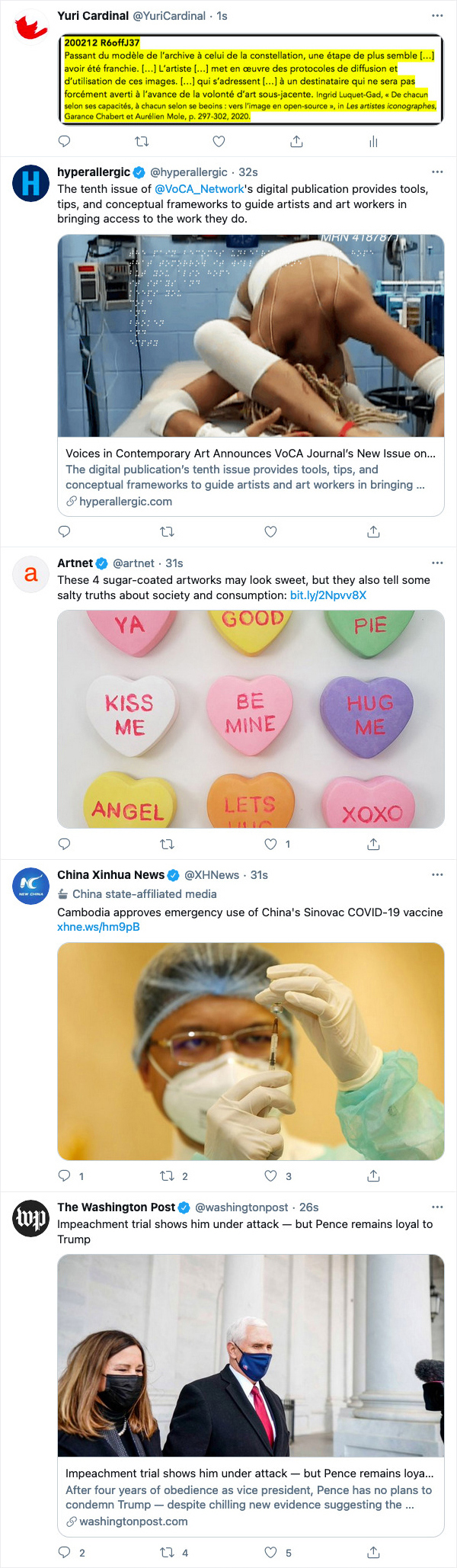Screen dimensions: 457x1568
Task: Like The Washington Post impeachment tweet
Action: pos(270,1553)
